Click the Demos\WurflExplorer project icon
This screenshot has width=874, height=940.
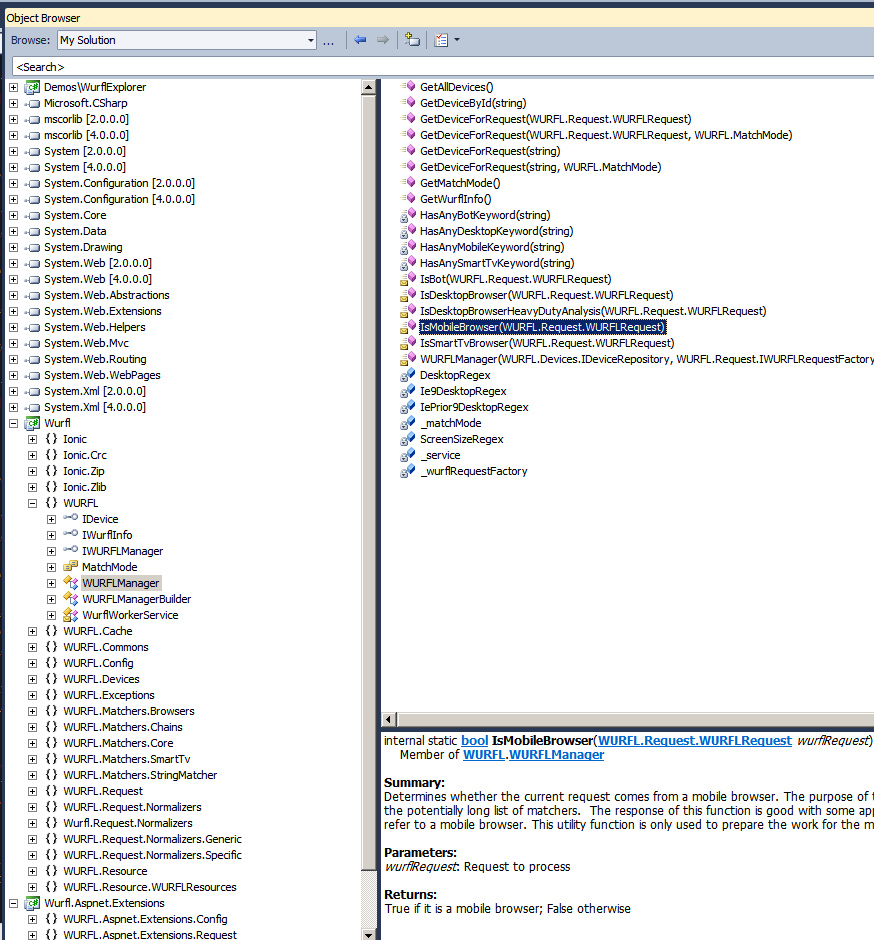(32, 88)
